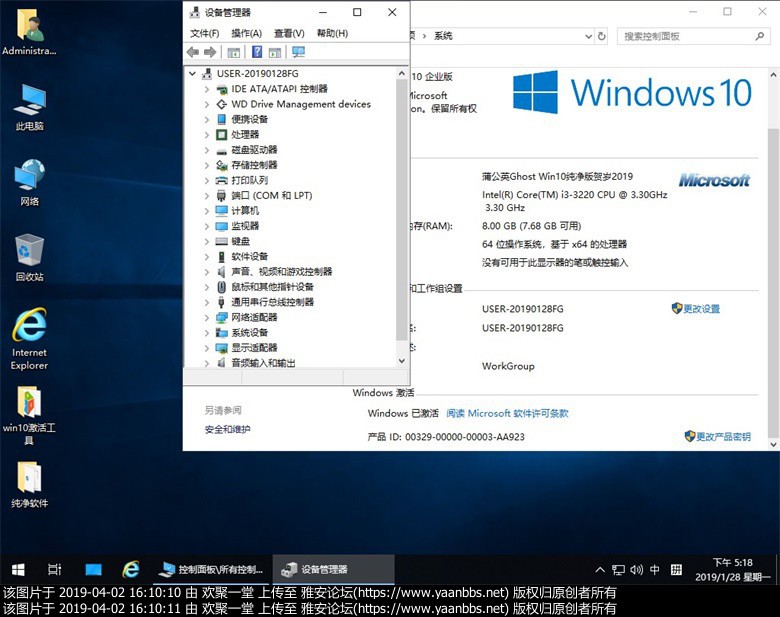Click the 安全和维护 link
Screen dimensions: 780x617
tap(227, 429)
